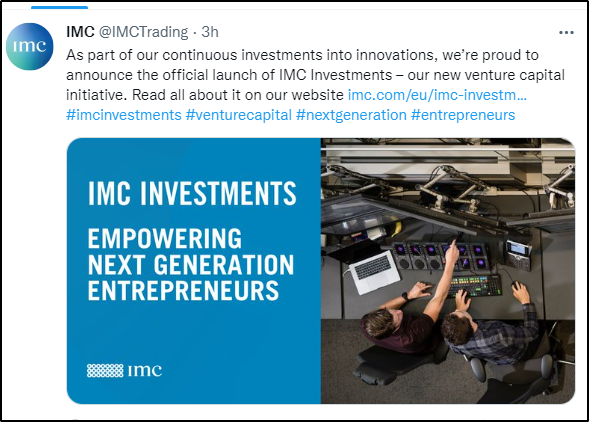Viewport: 589px width, 422px height.
Task: Click the tweet text about venture capital initiative
Action: pos(316,75)
